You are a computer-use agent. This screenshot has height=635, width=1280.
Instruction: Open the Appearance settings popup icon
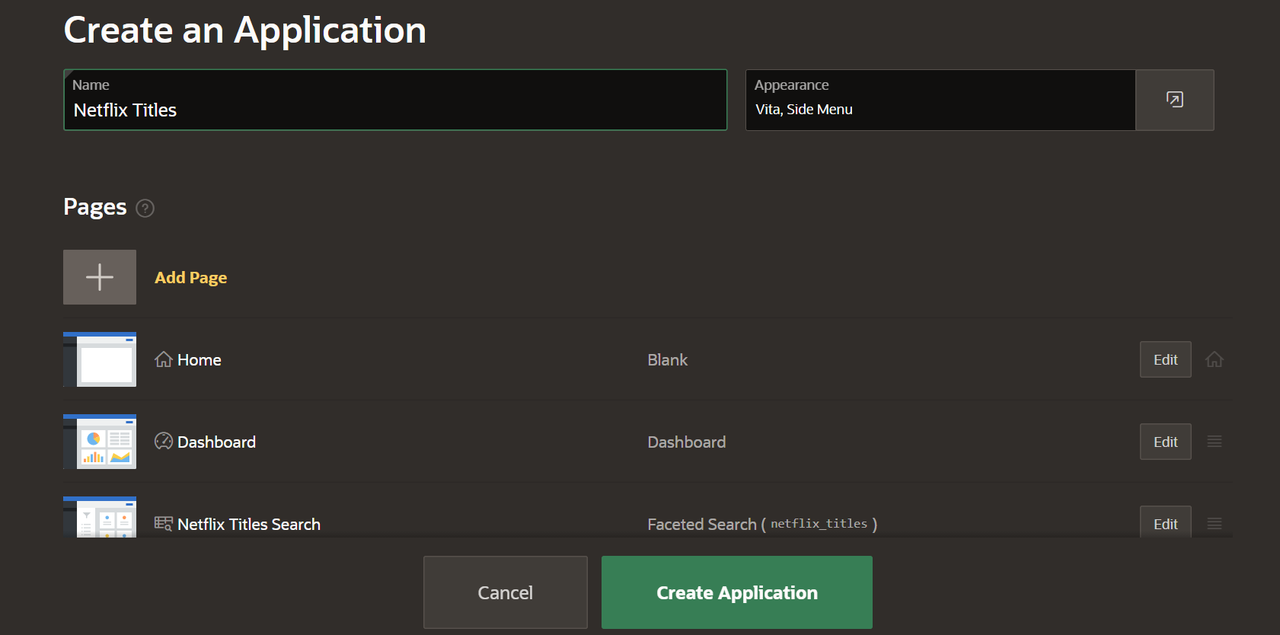click(1175, 100)
